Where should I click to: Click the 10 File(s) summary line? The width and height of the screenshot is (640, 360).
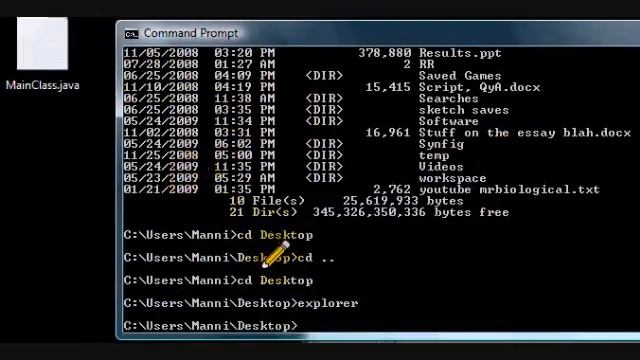[346, 201]
